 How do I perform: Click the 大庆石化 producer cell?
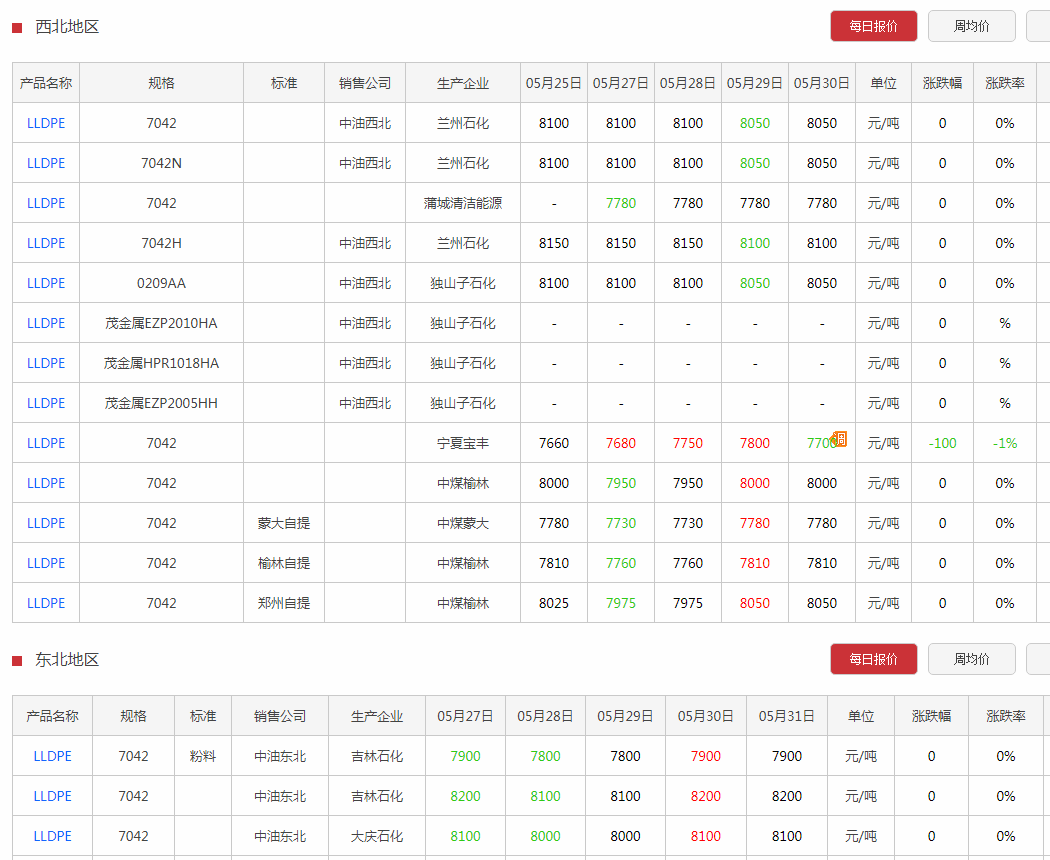377,836
